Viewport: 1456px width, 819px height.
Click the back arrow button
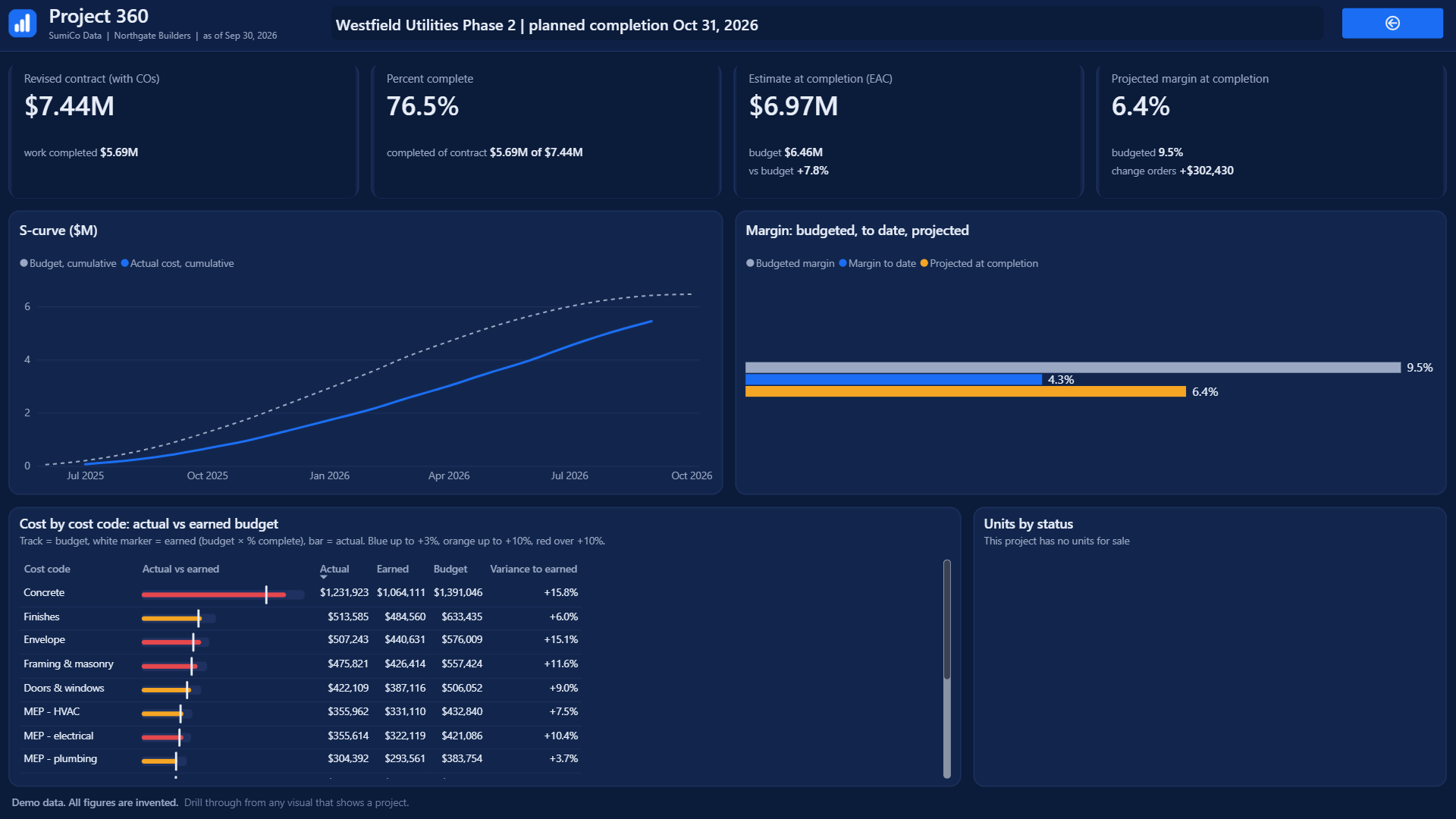pos(1392,24)
